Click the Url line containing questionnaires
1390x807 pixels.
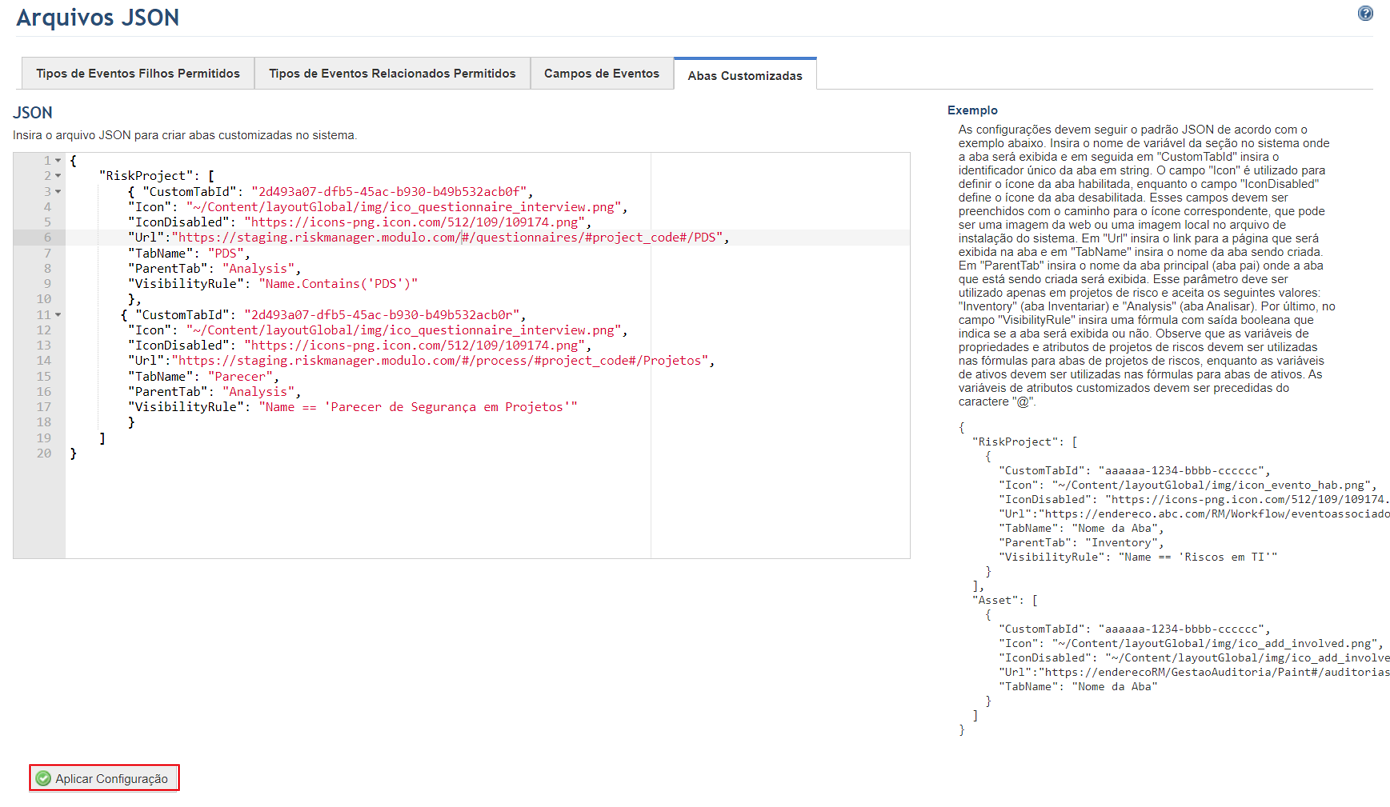point(429,238)
